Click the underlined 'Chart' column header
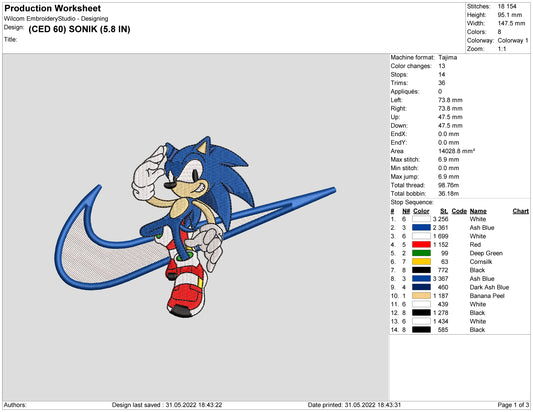 coord(520,211)
